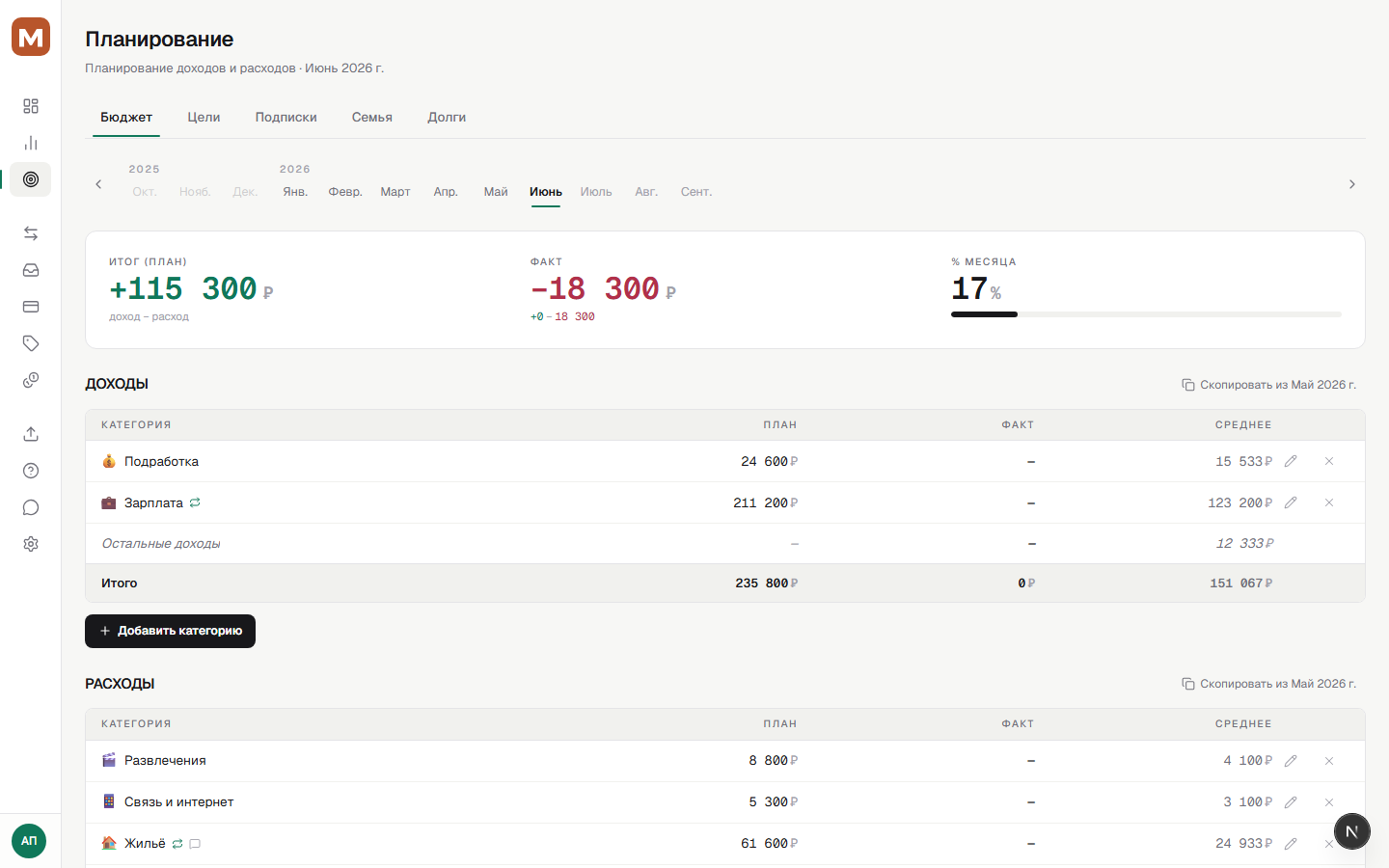Screen dimensions: 1389x868
Task: Edit the Жильё expense row
Action: 1291,844
